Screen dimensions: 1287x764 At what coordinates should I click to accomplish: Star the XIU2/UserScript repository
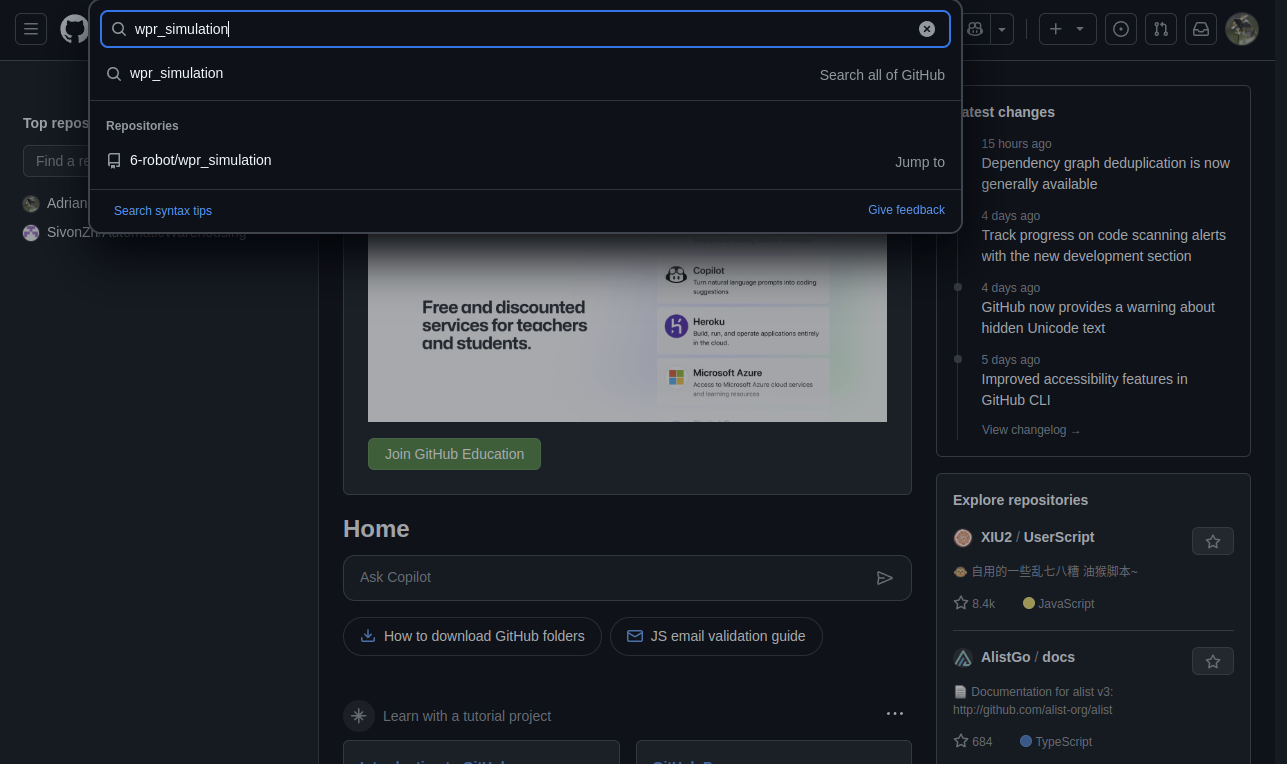click(1213, 541)
